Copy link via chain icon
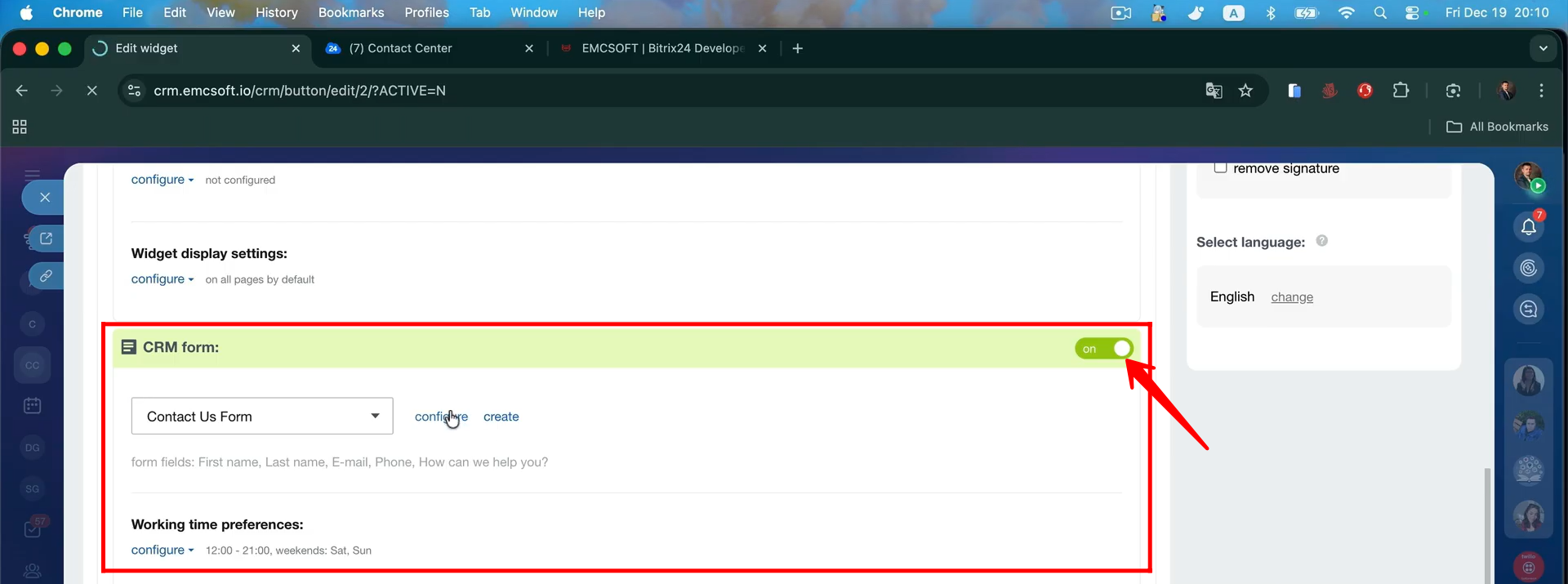 (x=46, y=276)
